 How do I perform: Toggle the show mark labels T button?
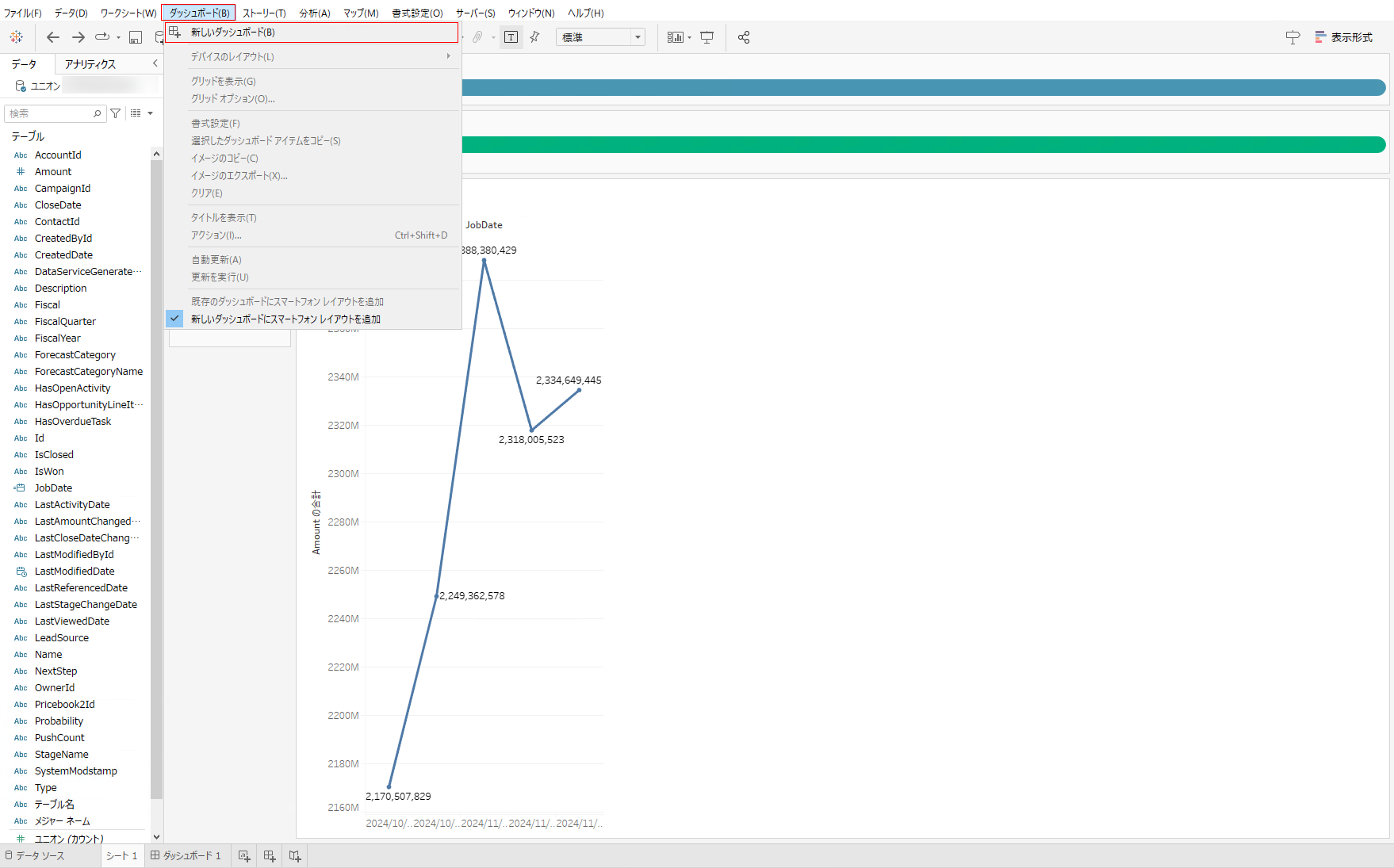click(x=511, y=37)
